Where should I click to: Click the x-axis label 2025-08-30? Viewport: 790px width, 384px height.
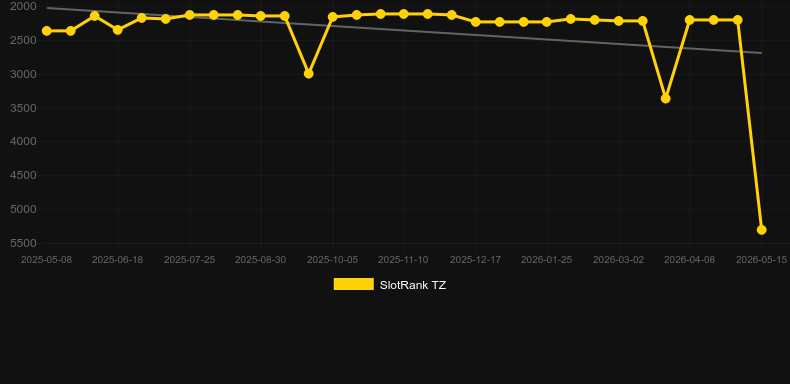pyautogui.click(x=260, y=260)
